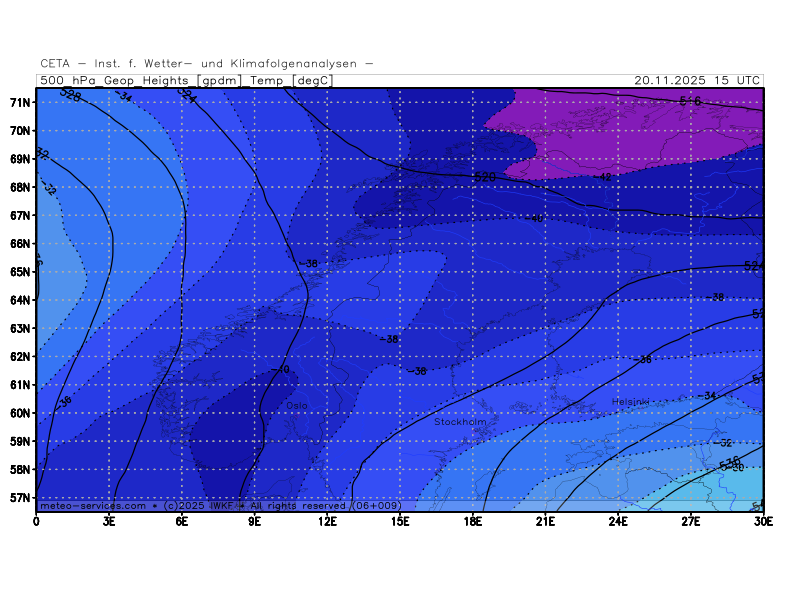Open the meteo-services.com copyright link
The image size is (800, 600).
click(x=95, y=506)
